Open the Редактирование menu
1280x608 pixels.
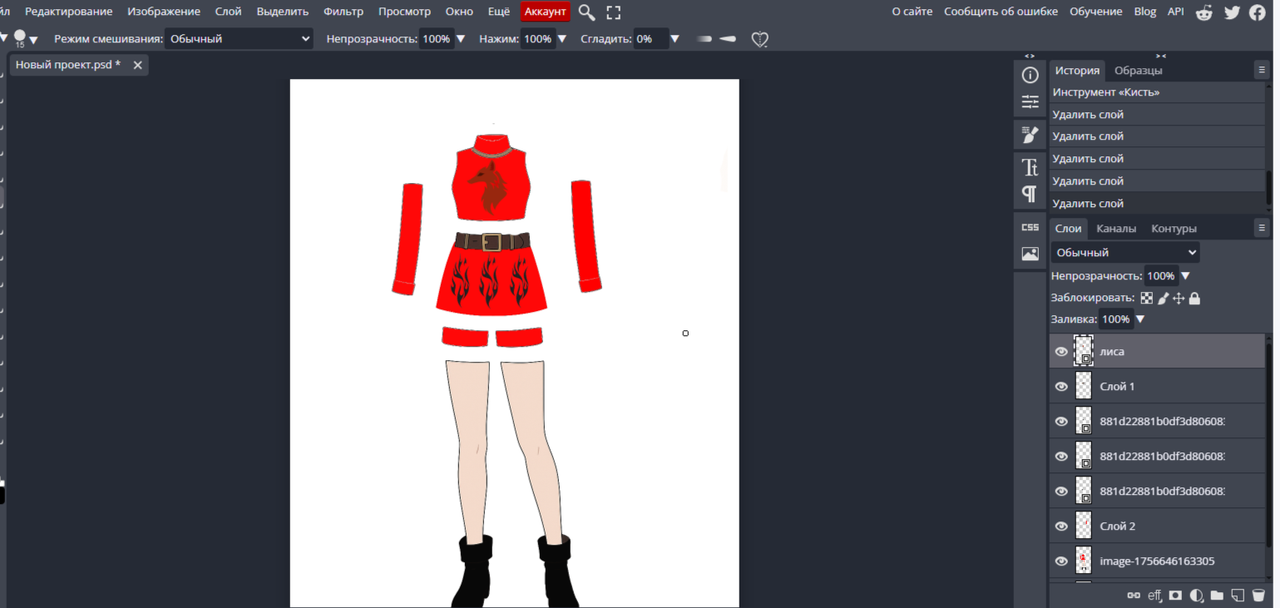[x=69, y=12]
